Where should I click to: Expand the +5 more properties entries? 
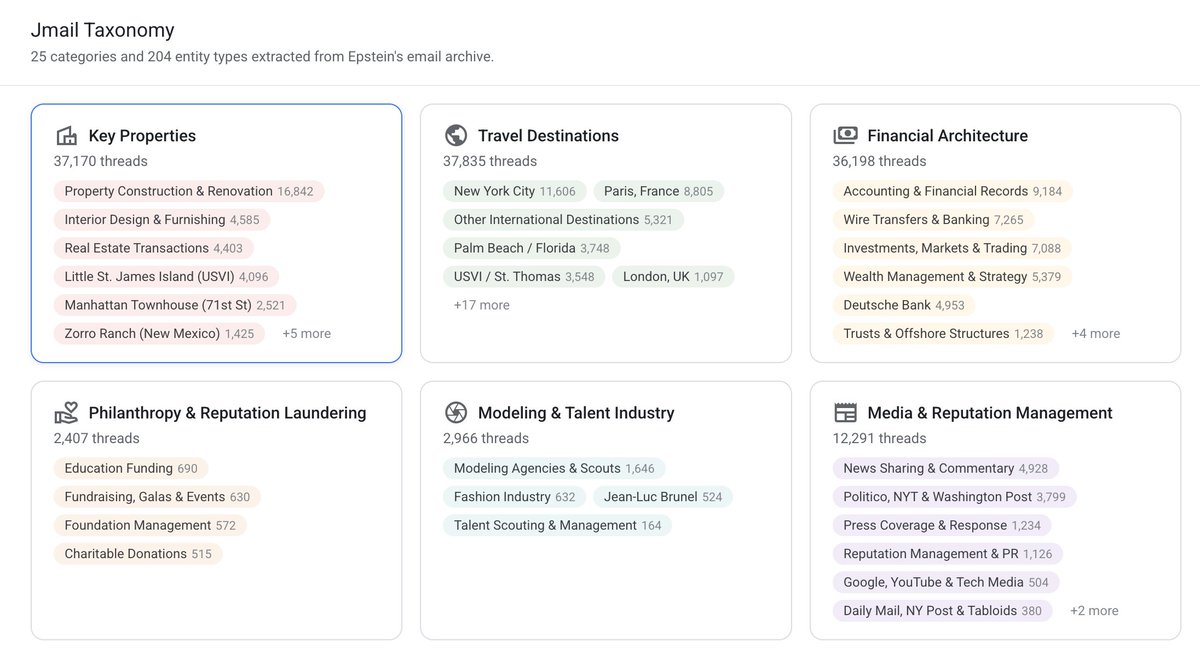click(306, 333)
